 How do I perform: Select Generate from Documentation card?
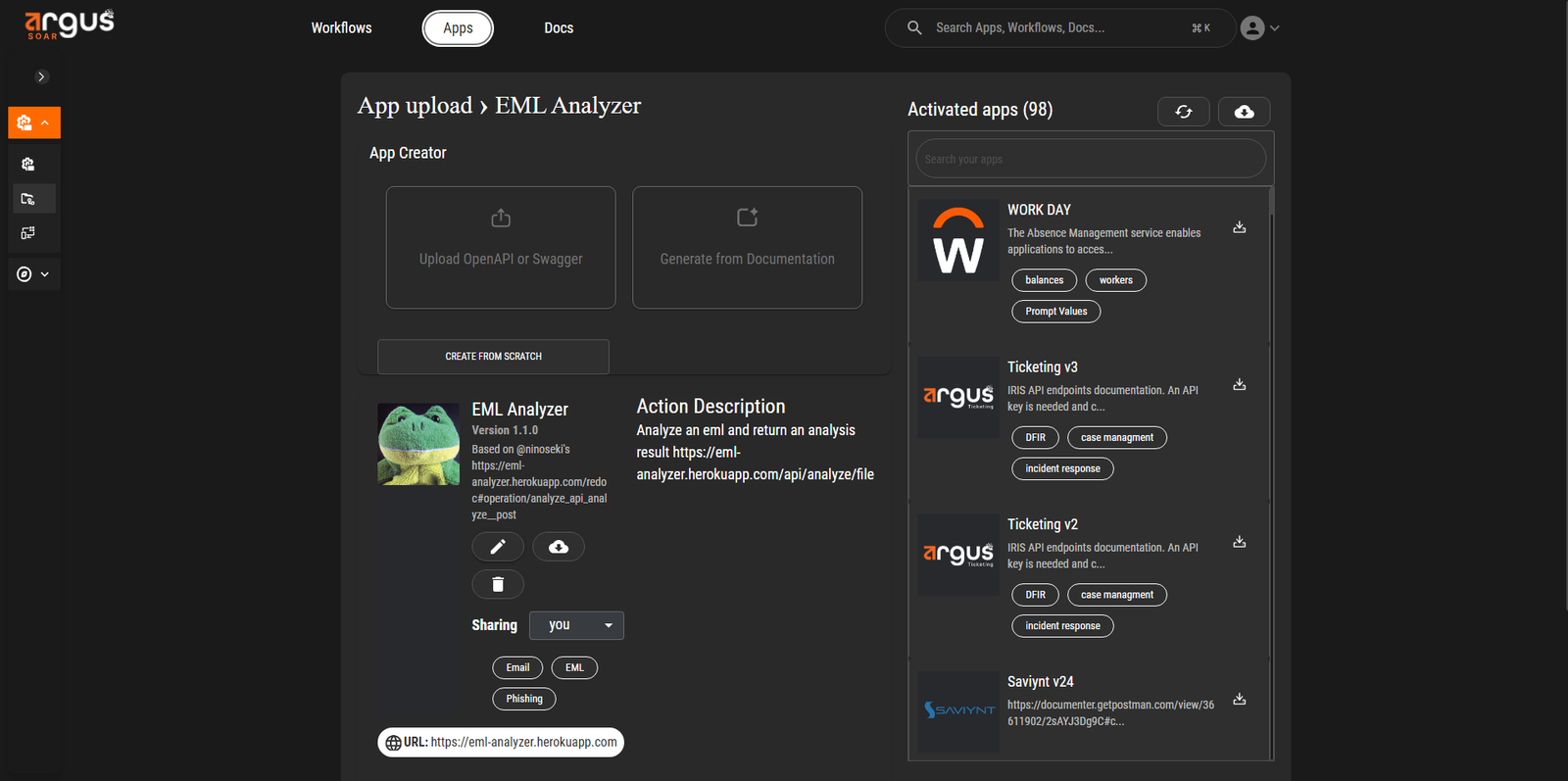pos(747,248)
